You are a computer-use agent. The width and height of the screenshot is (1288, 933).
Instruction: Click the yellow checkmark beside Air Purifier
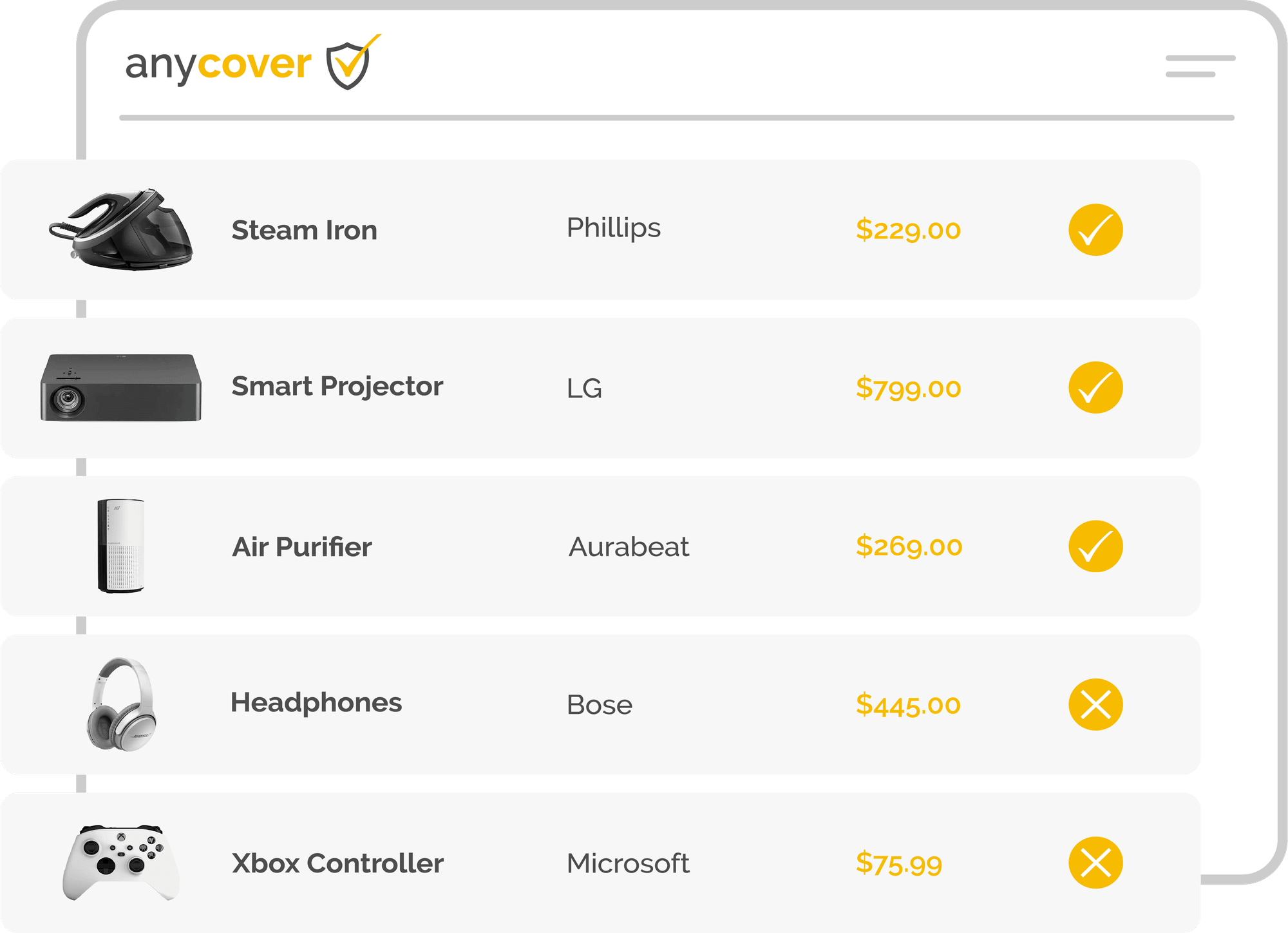[1097, 548]
